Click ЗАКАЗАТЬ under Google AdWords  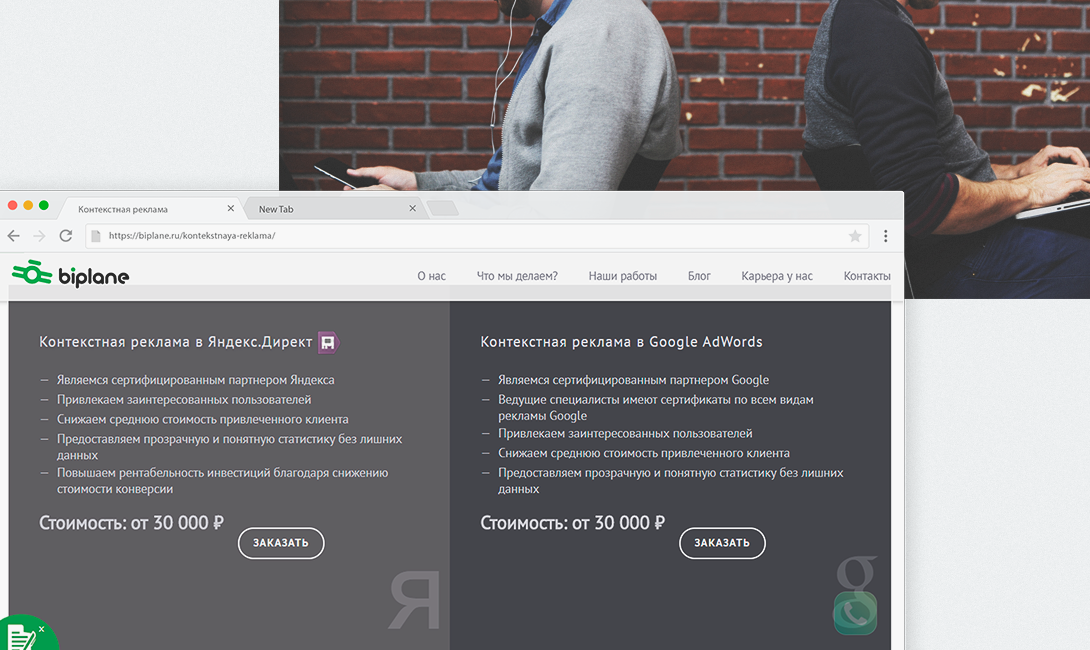tap(722, 543)
